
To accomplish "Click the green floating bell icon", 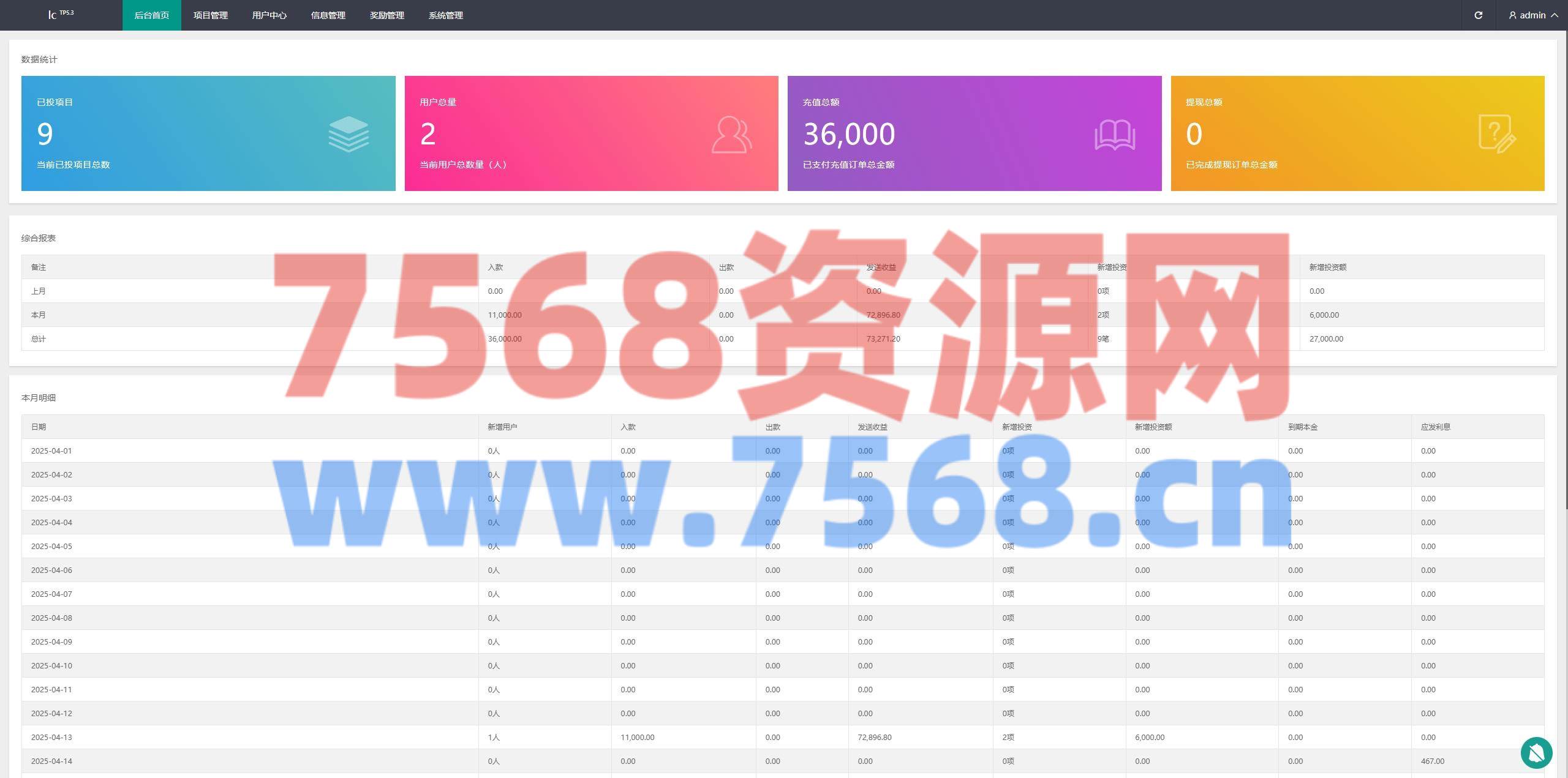I will coord(1536,753).
